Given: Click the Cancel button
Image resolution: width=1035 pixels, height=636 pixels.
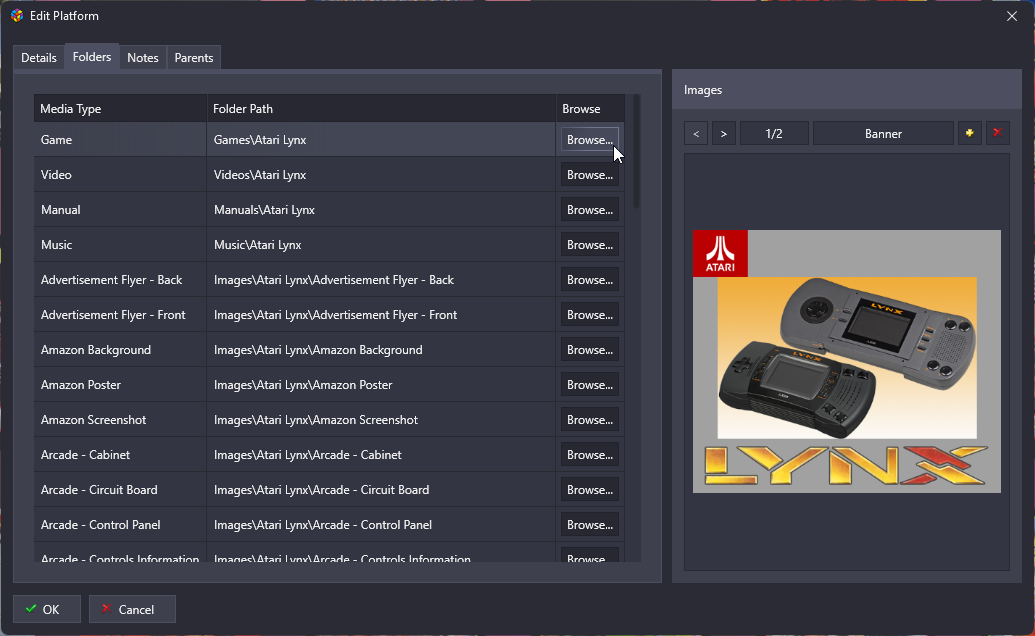Looking at the screenshot, I should point(132,609).
